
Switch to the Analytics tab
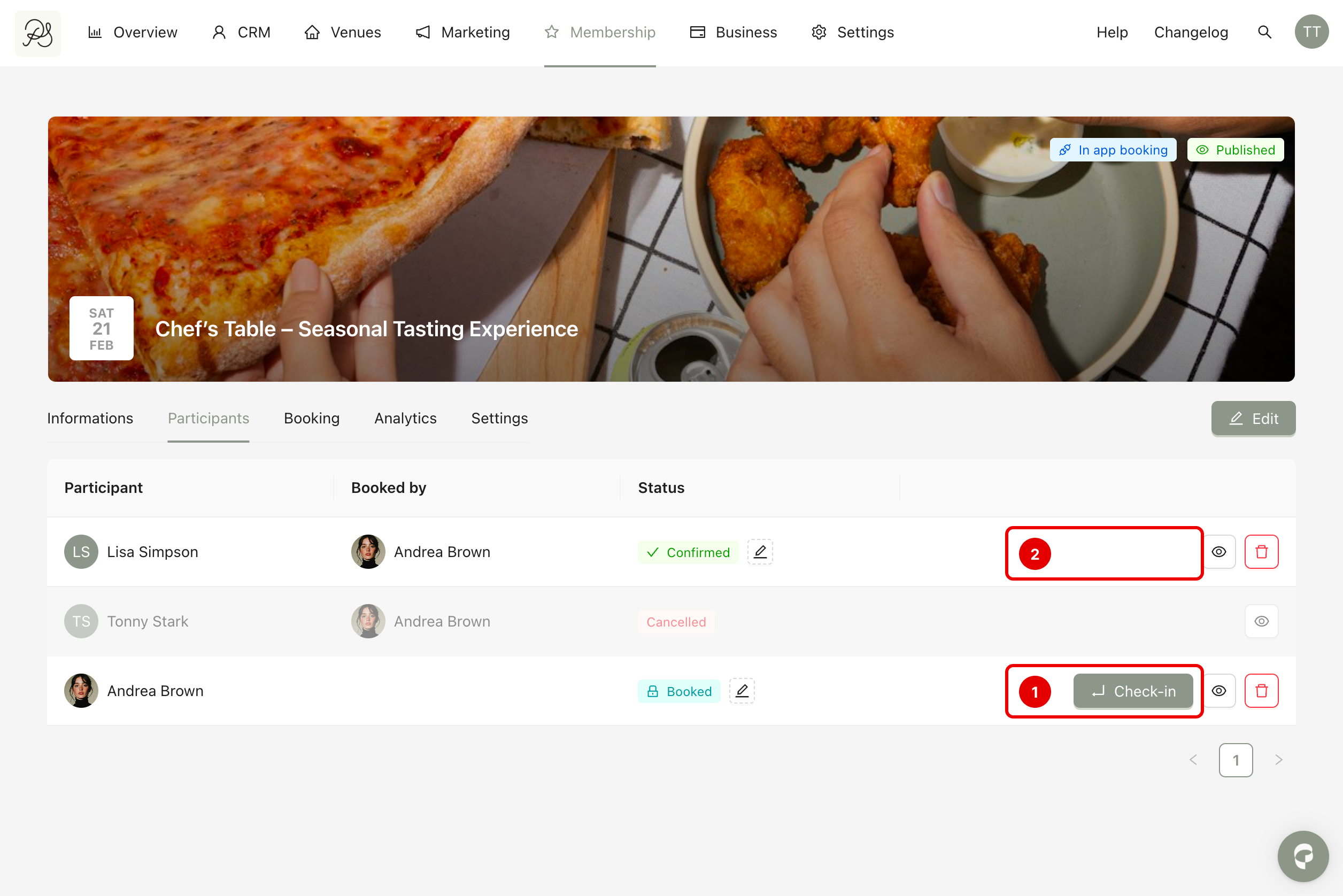coord(405,418)
